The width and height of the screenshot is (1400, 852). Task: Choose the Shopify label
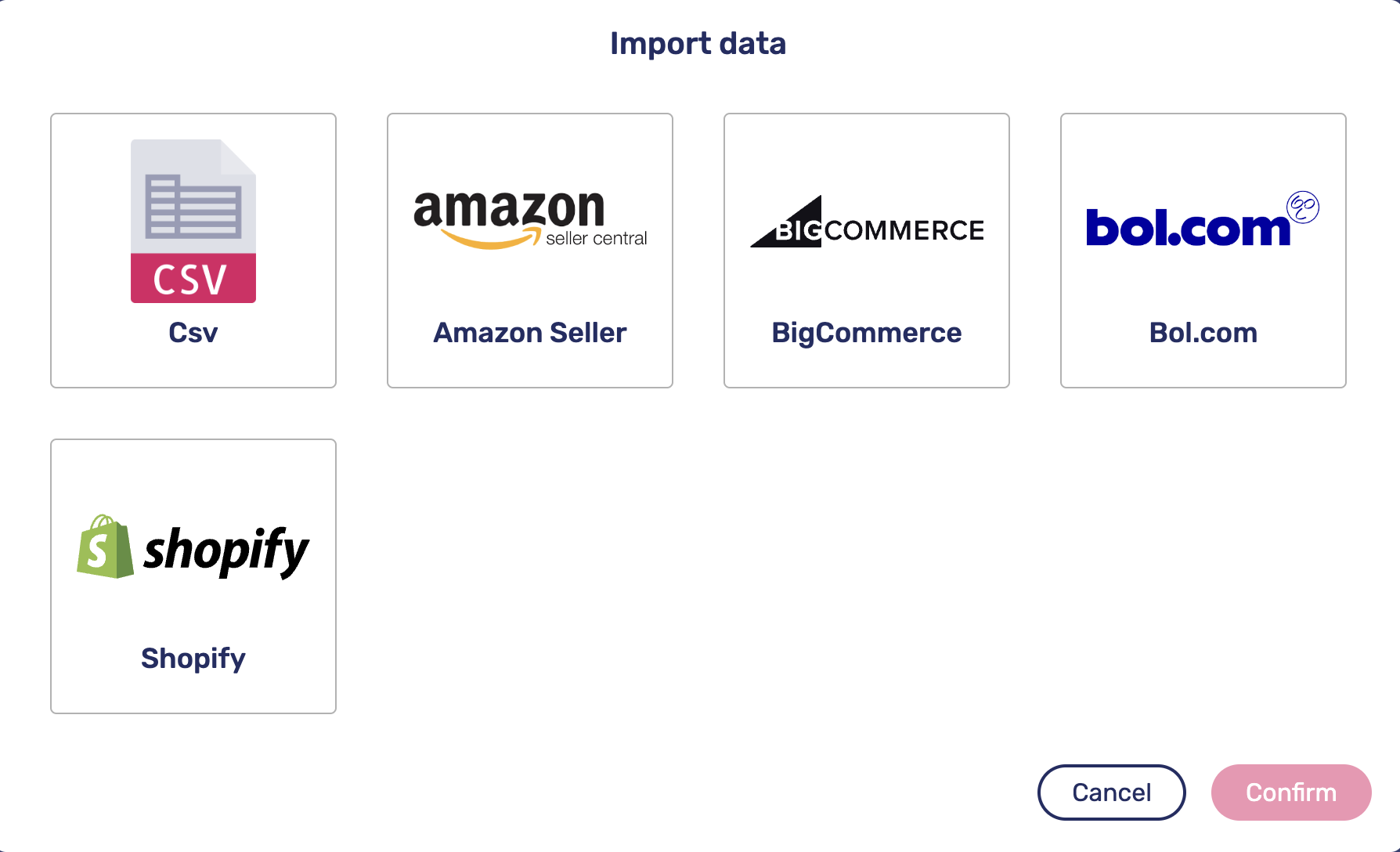[x=193, y=659]
